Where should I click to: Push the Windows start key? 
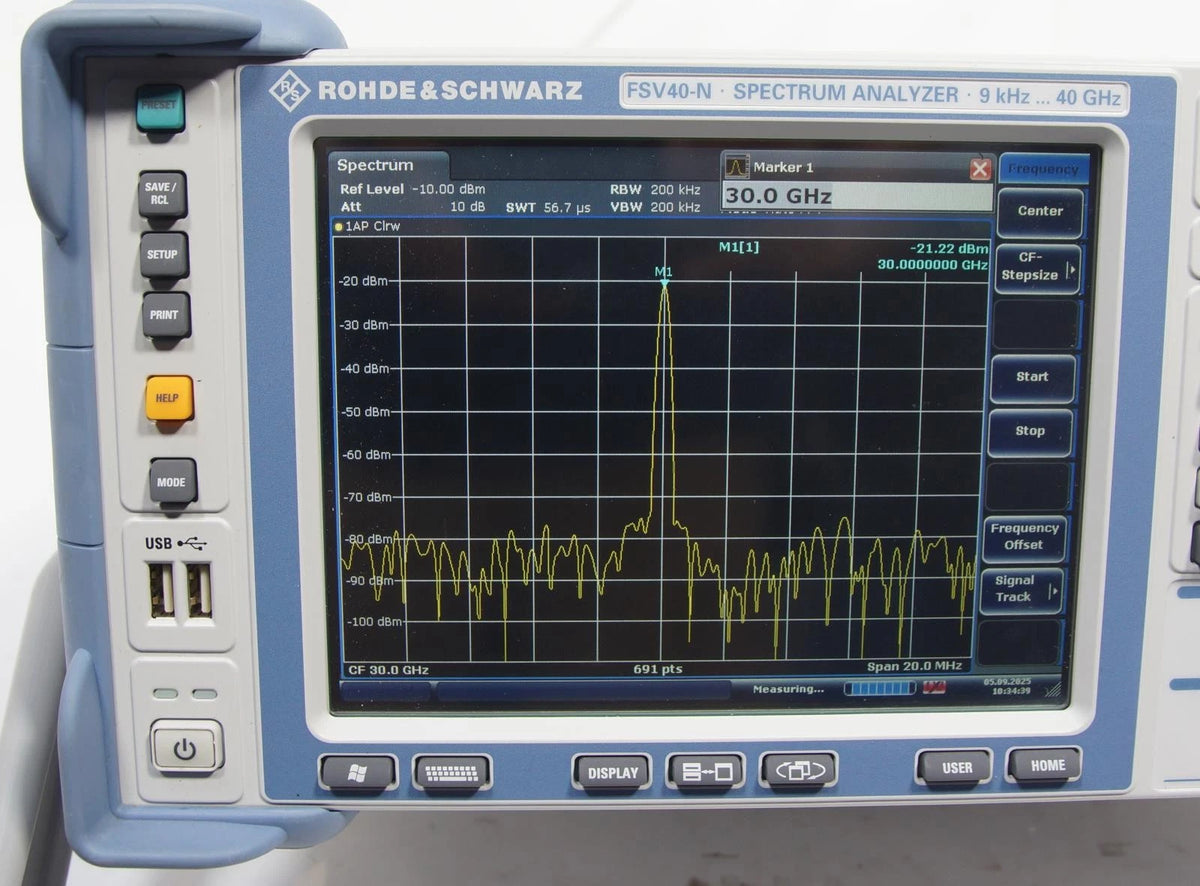[x=358, y=773]
